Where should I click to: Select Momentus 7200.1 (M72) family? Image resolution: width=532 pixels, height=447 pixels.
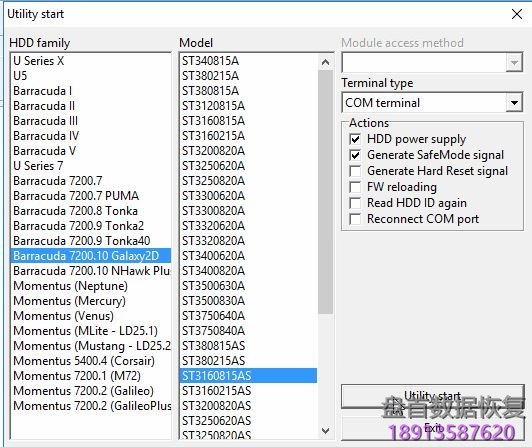(91, 376)
